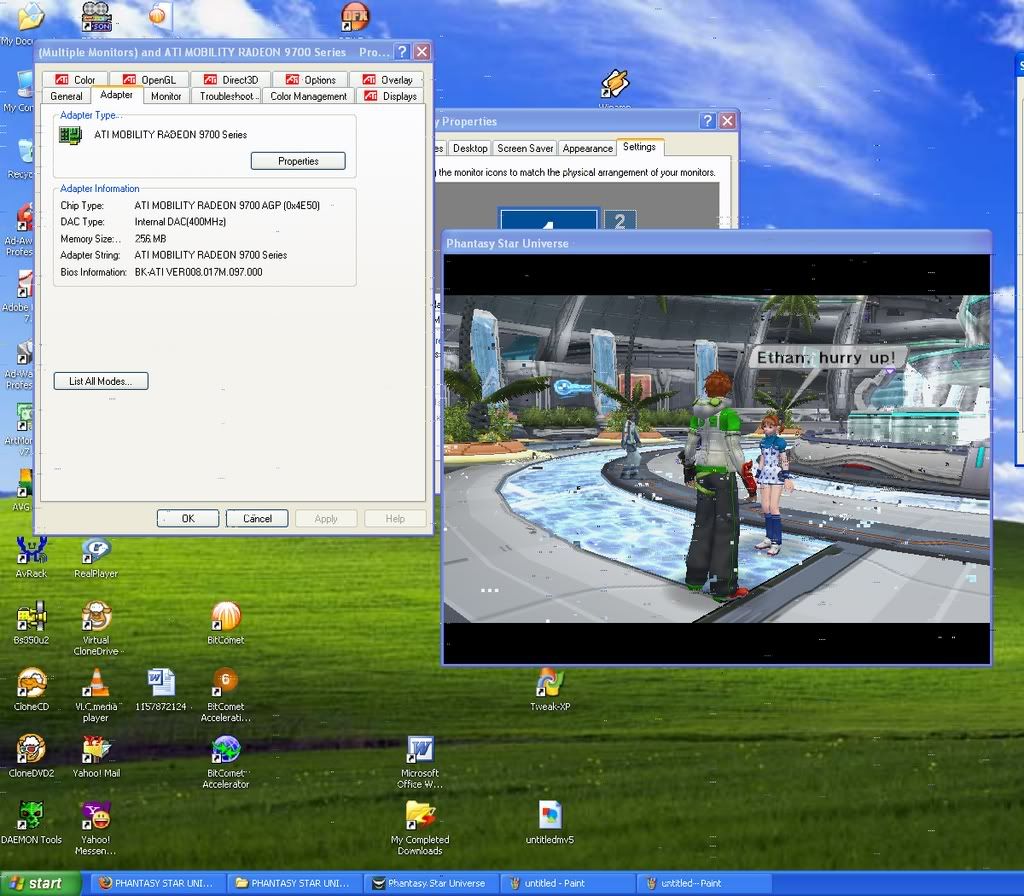
Task: Click the ATI adapter card icon
Action: coord(71,135)
